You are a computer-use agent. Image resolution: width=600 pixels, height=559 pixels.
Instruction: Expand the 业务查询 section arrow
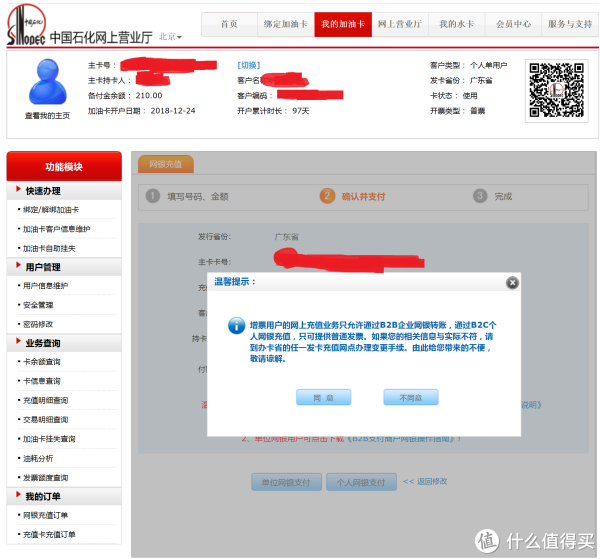18,341
